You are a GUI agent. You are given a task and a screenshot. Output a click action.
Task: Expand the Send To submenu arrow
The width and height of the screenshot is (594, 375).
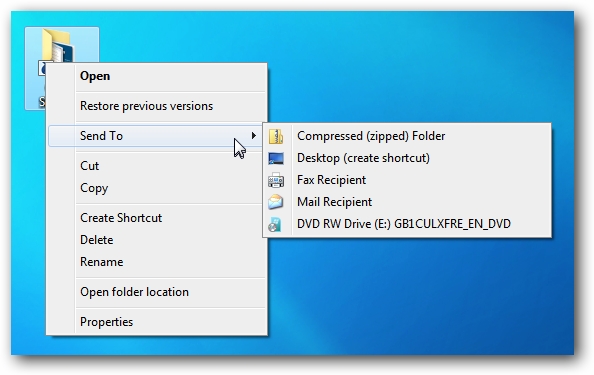[253, 136]
